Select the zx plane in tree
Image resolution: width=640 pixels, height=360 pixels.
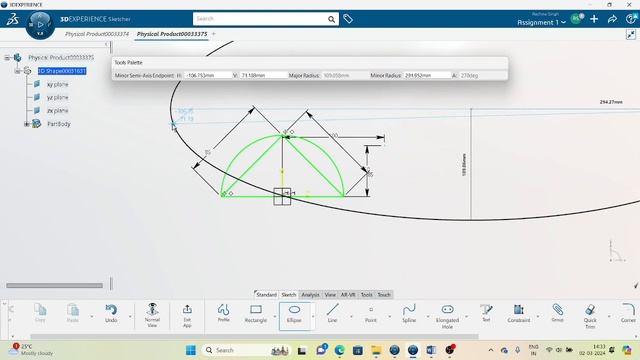tap(57, 111)
